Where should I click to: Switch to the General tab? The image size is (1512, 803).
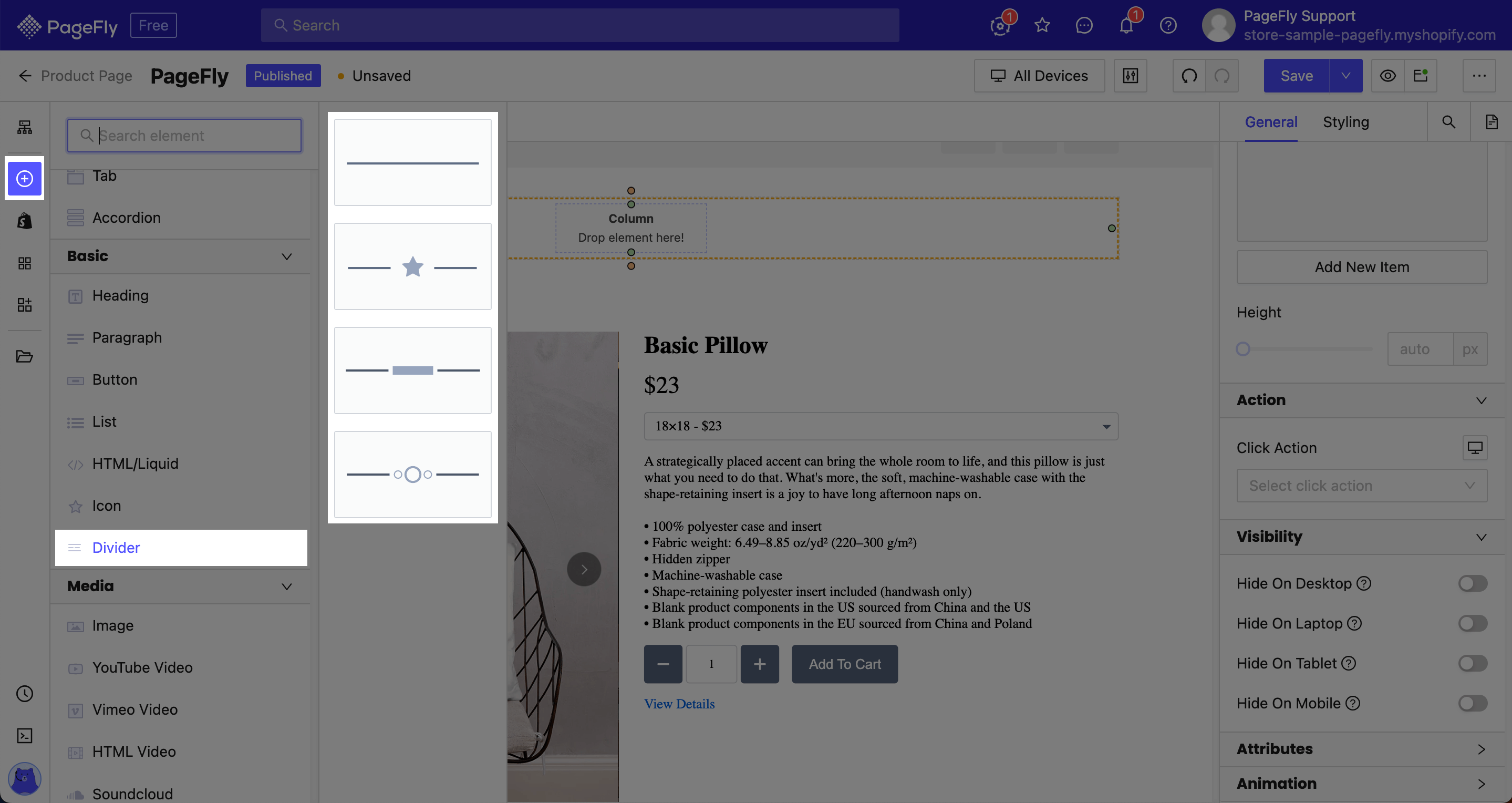[1271, 122]
